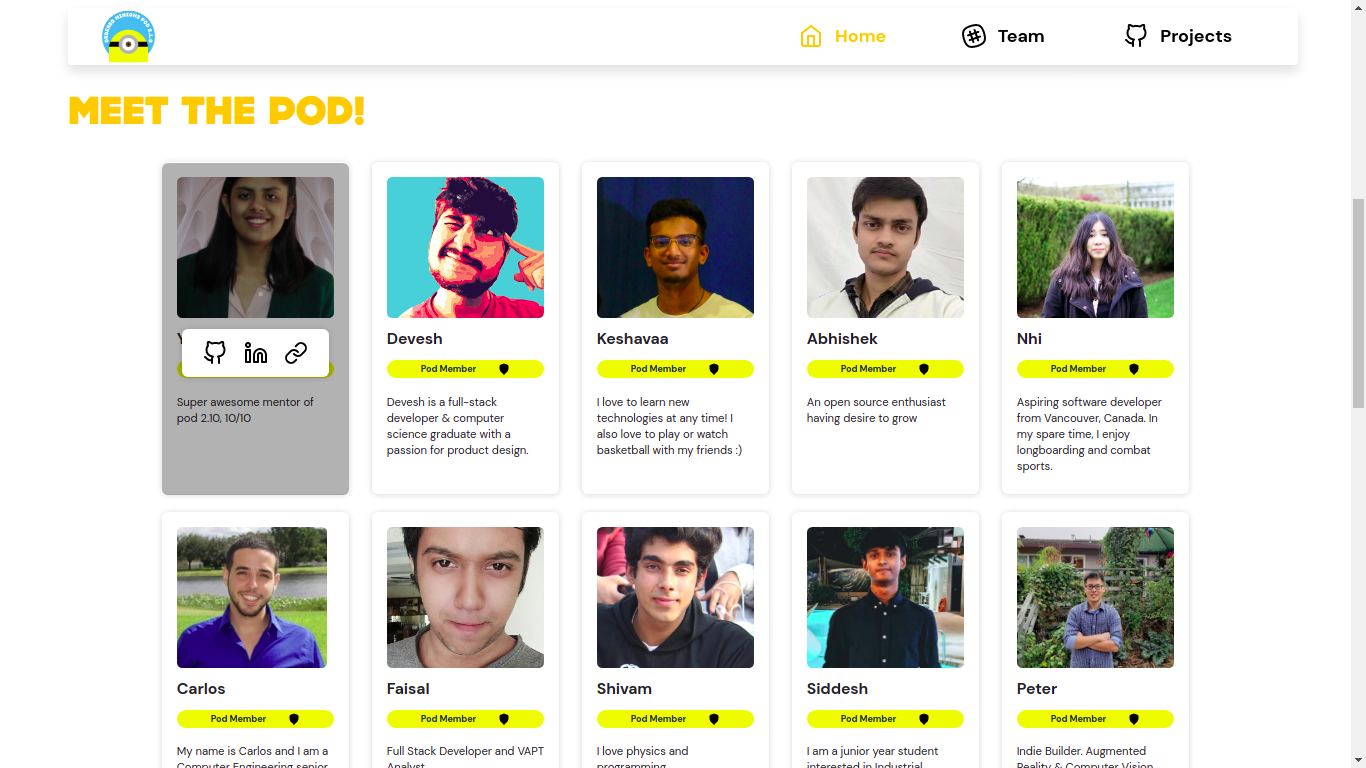Viewport: 1366px width, 768px height.
Task: Click the shield icon on Abhishek's badge
Action: [x=924, y=369]
